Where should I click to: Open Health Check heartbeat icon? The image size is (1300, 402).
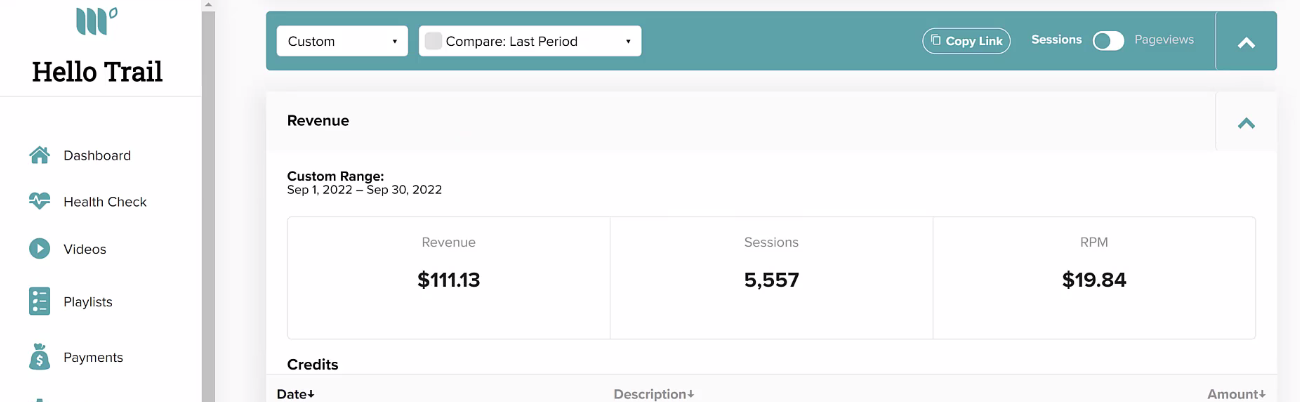[39, 201]
